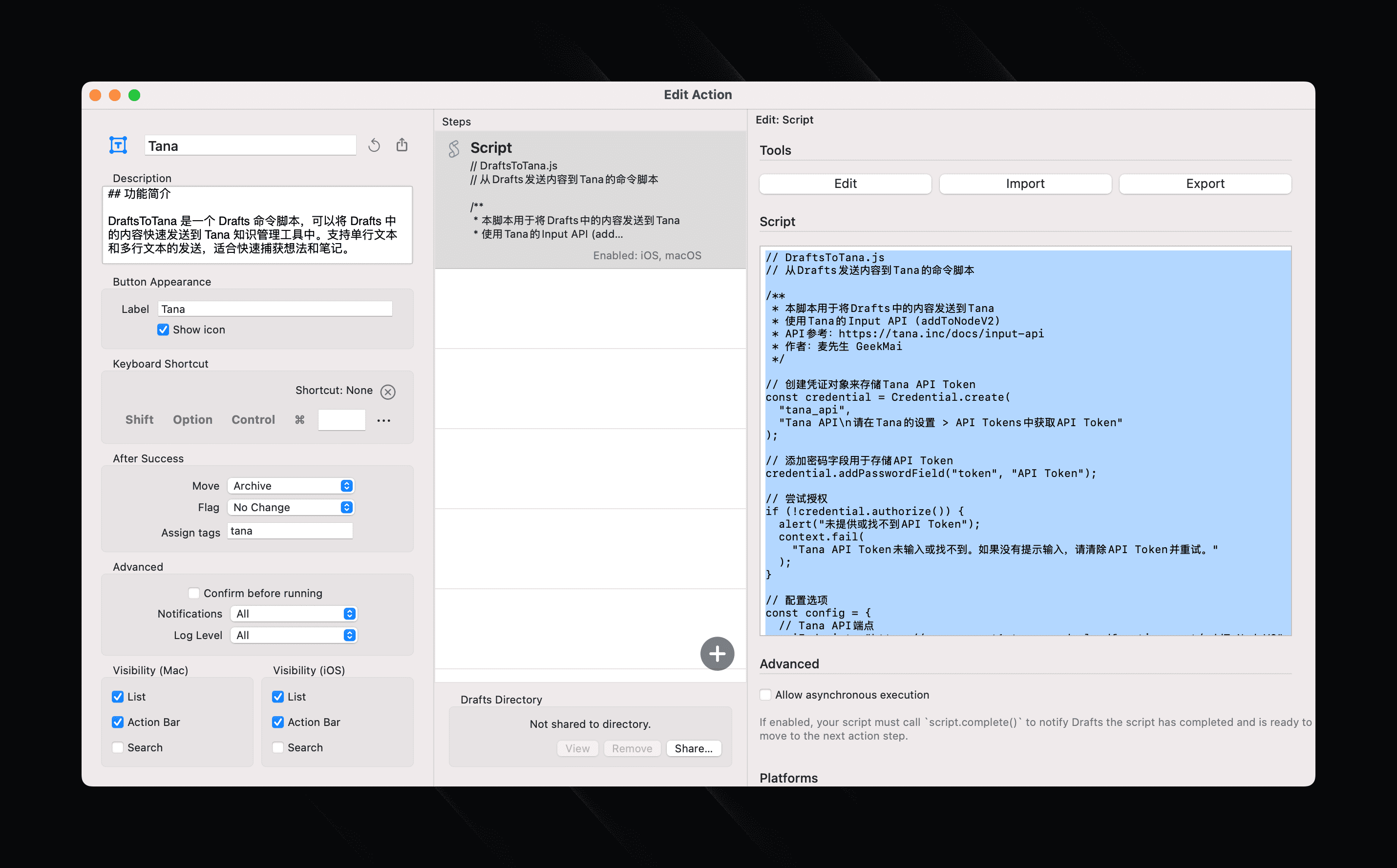Click the 'Enabled: iOS, macOS' text
The width and height of the screenshot is (1397, 868).
(647, 255)
